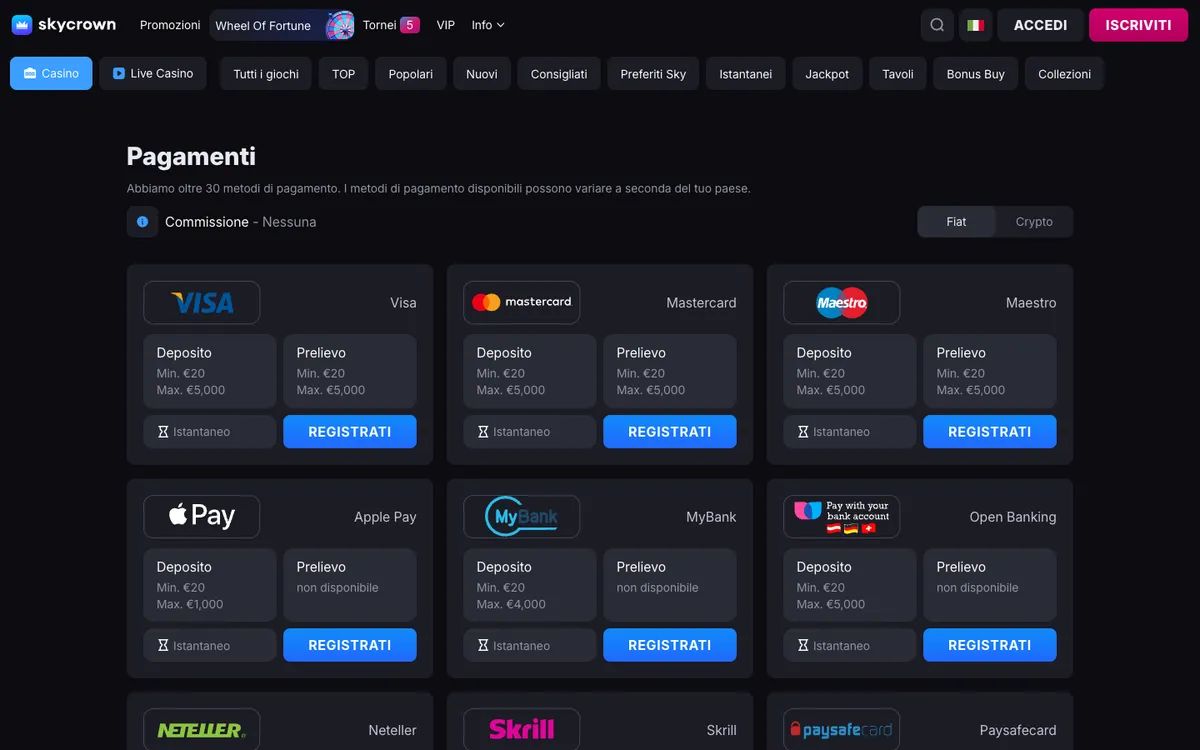Click REGISTRATI on the Visa card

pos(350,432)
